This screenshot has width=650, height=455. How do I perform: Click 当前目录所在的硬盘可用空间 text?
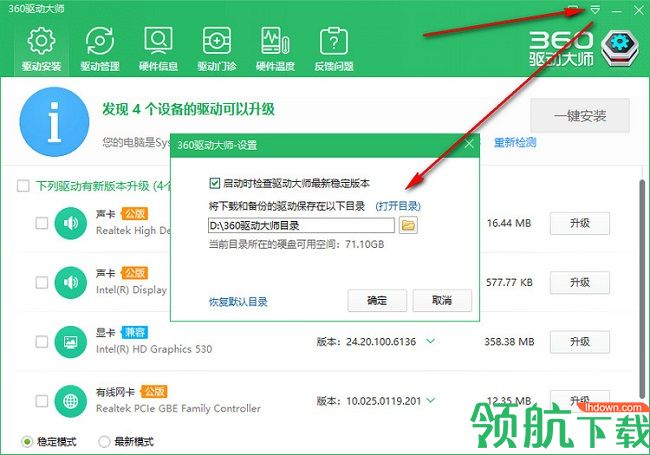296,244
